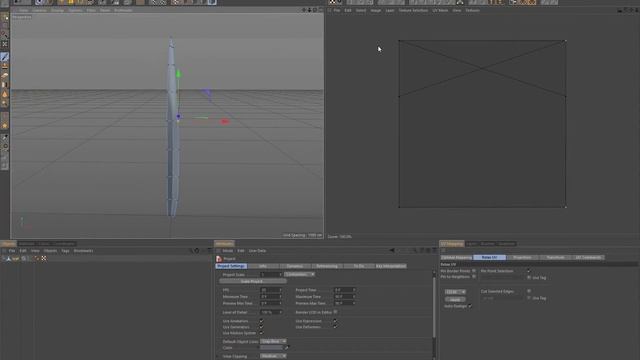Screen dimensions: 640x360
Task: Click the green Y-axis handle in viewport
Action: pyautogui.click(x=178, y=74)
